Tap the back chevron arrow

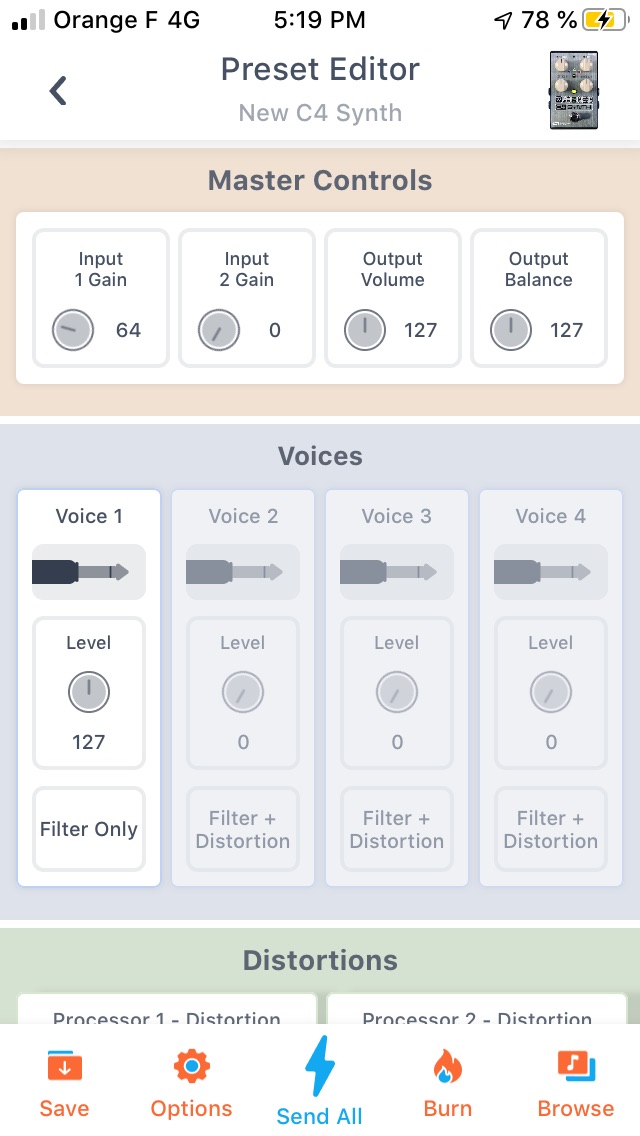[x=57, y=89]
